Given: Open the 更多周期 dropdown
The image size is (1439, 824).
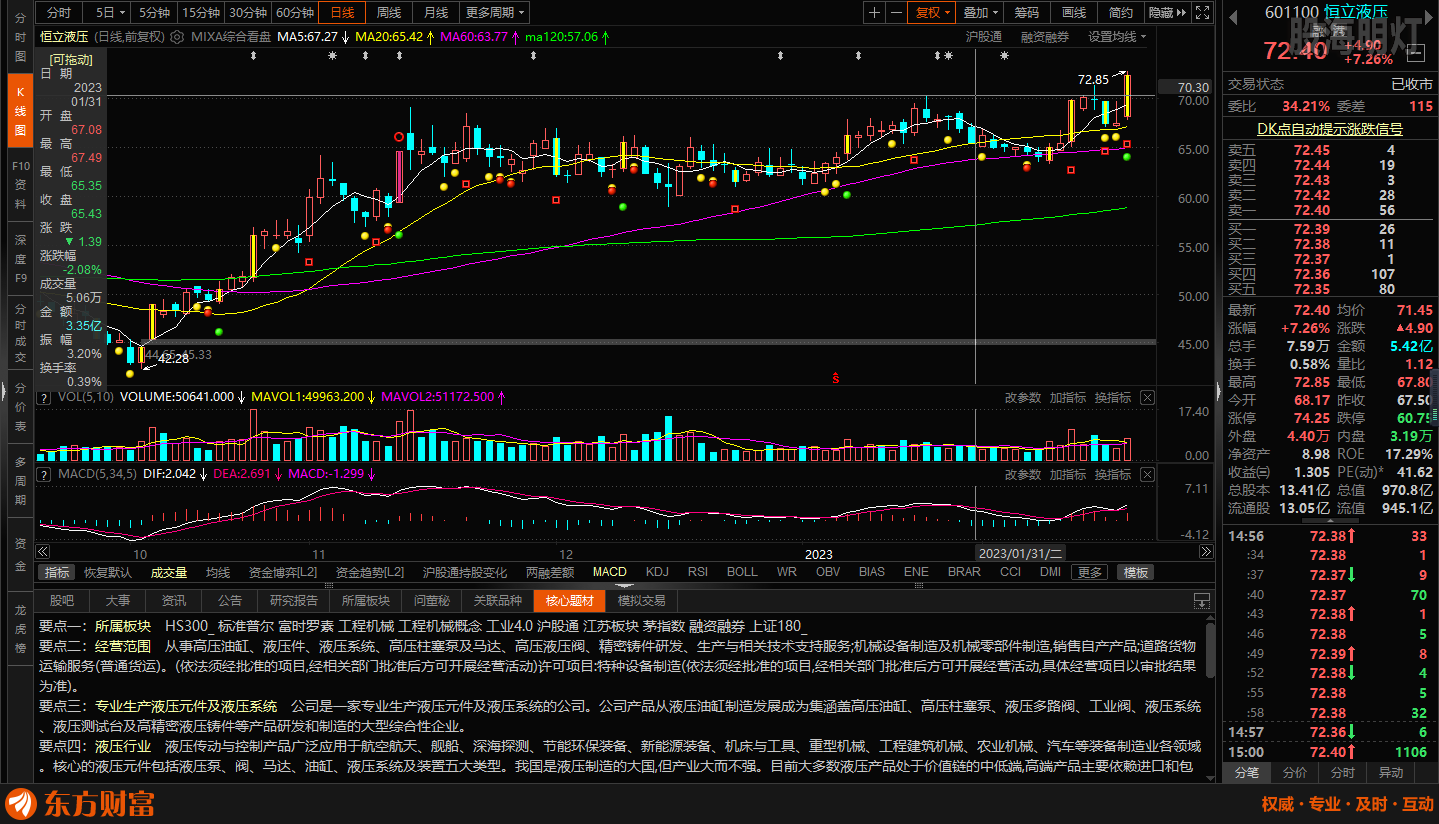Looking at the screenshot, I should [495, 13].
